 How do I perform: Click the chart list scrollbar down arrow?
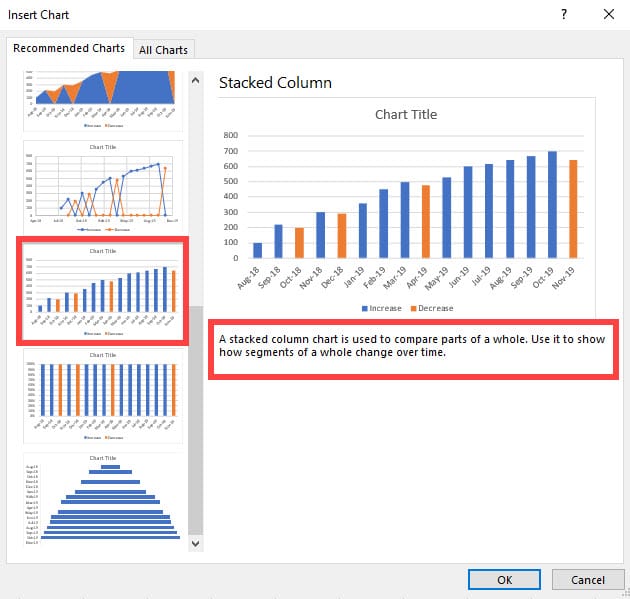pyautogui.click(x=195, y=543)
